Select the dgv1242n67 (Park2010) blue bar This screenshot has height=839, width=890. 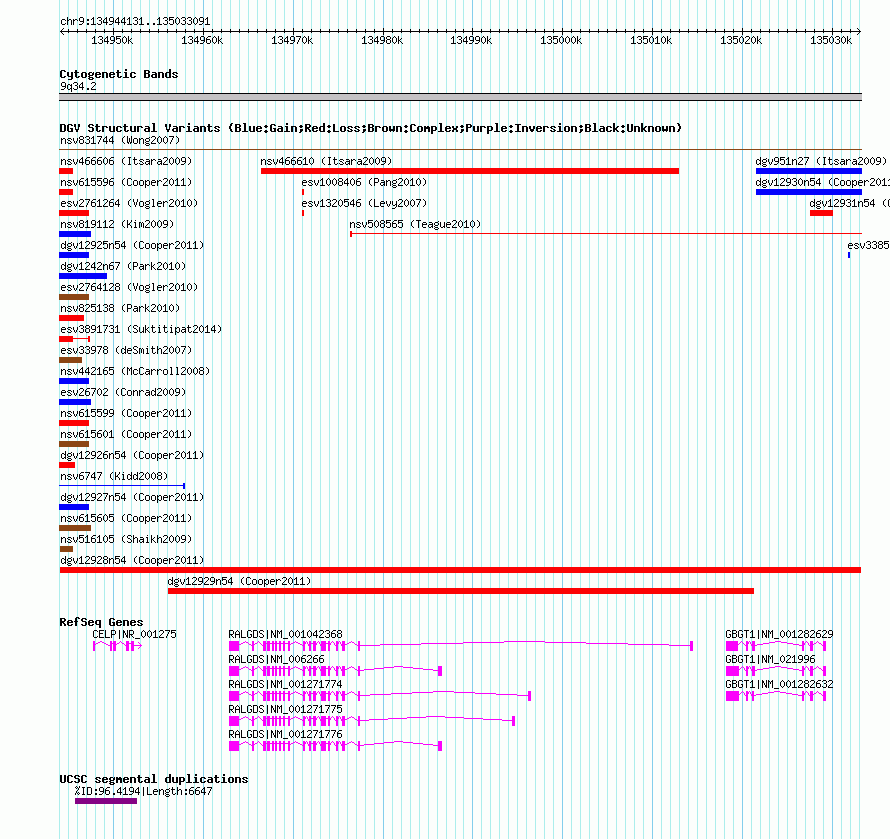[83, 276]
